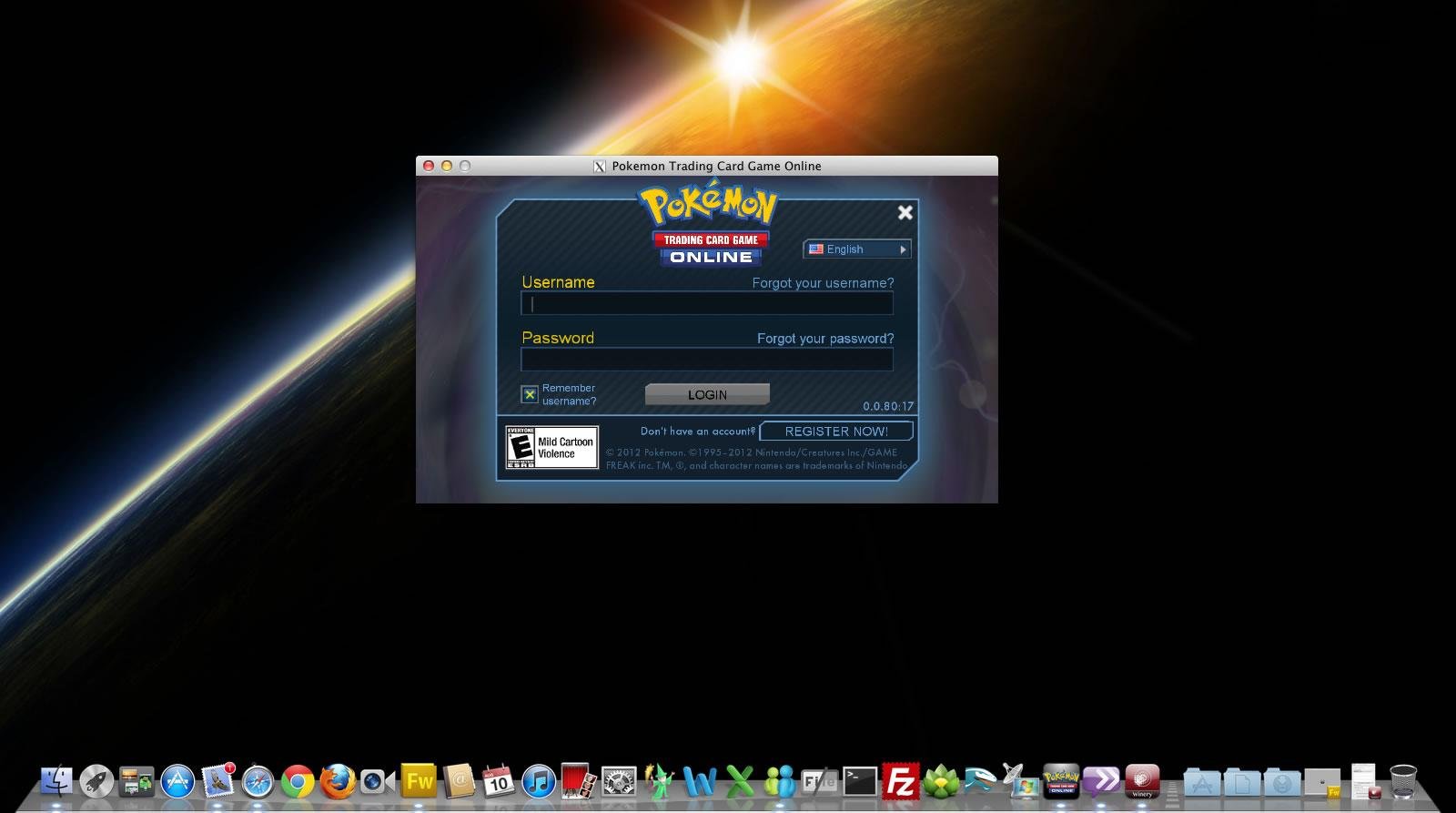1456x813 pixels.
Task: Open the English language dropdown
Action: point(857,249)
